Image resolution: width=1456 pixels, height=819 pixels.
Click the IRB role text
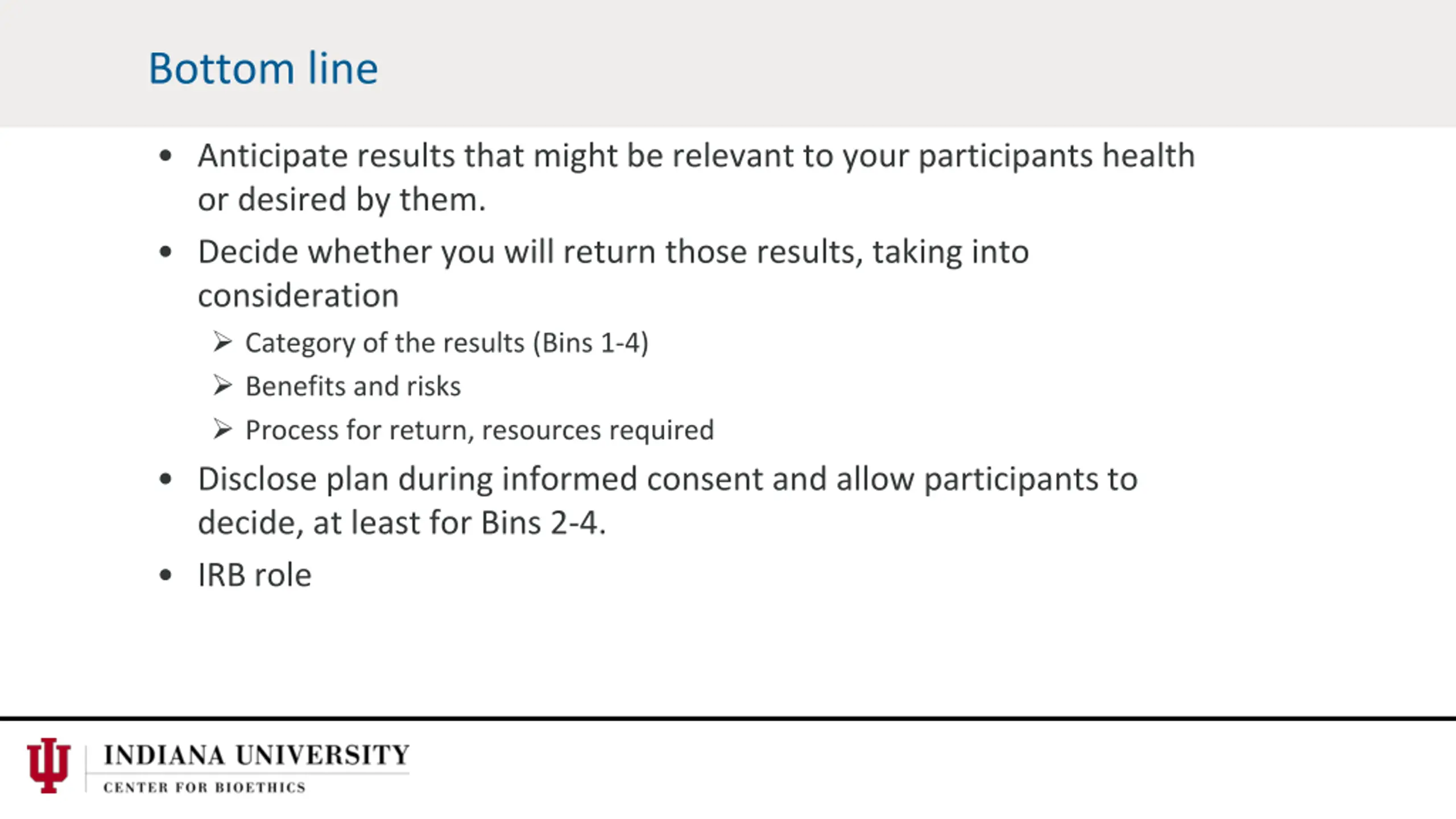[x=254, y=575]
